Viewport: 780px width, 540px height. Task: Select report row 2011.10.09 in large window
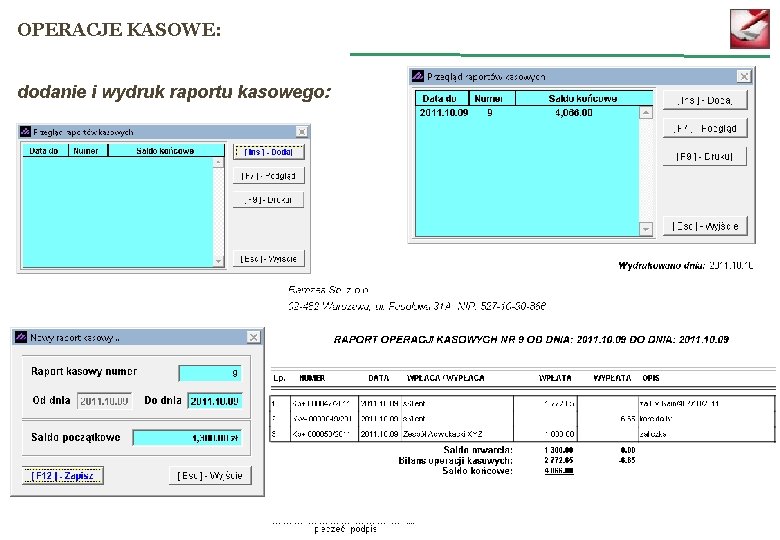coord(527,112)
